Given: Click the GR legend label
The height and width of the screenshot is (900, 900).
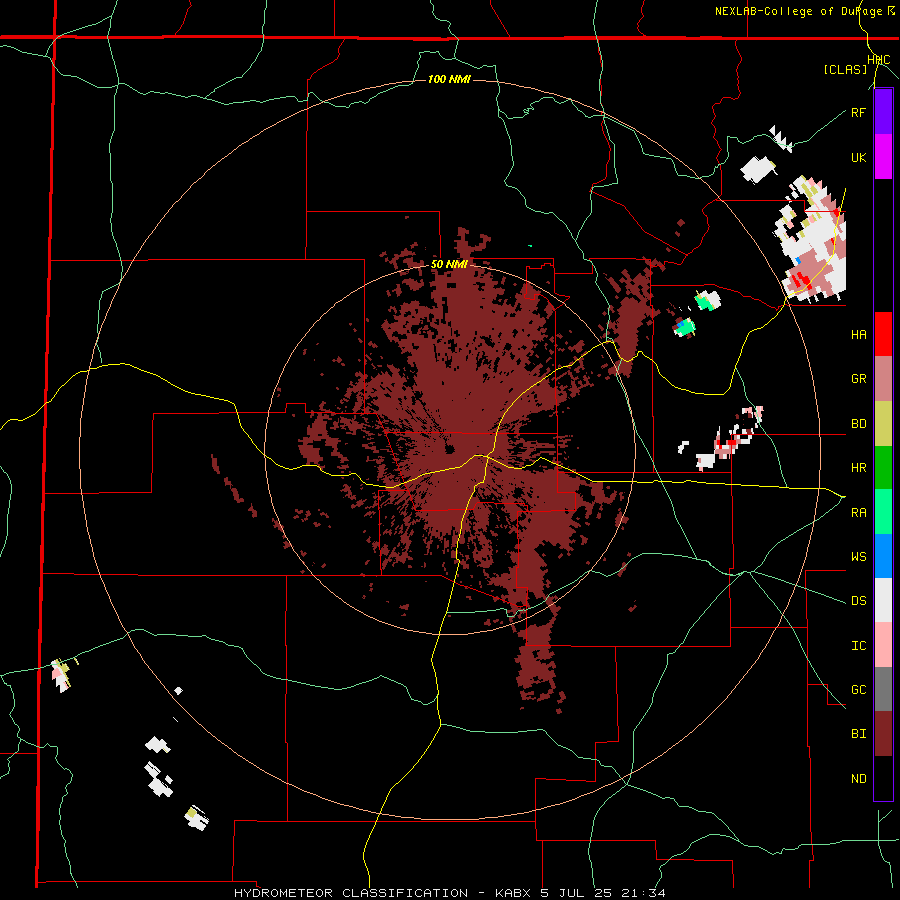Looking at the screenshot, I should pos(858,379).
